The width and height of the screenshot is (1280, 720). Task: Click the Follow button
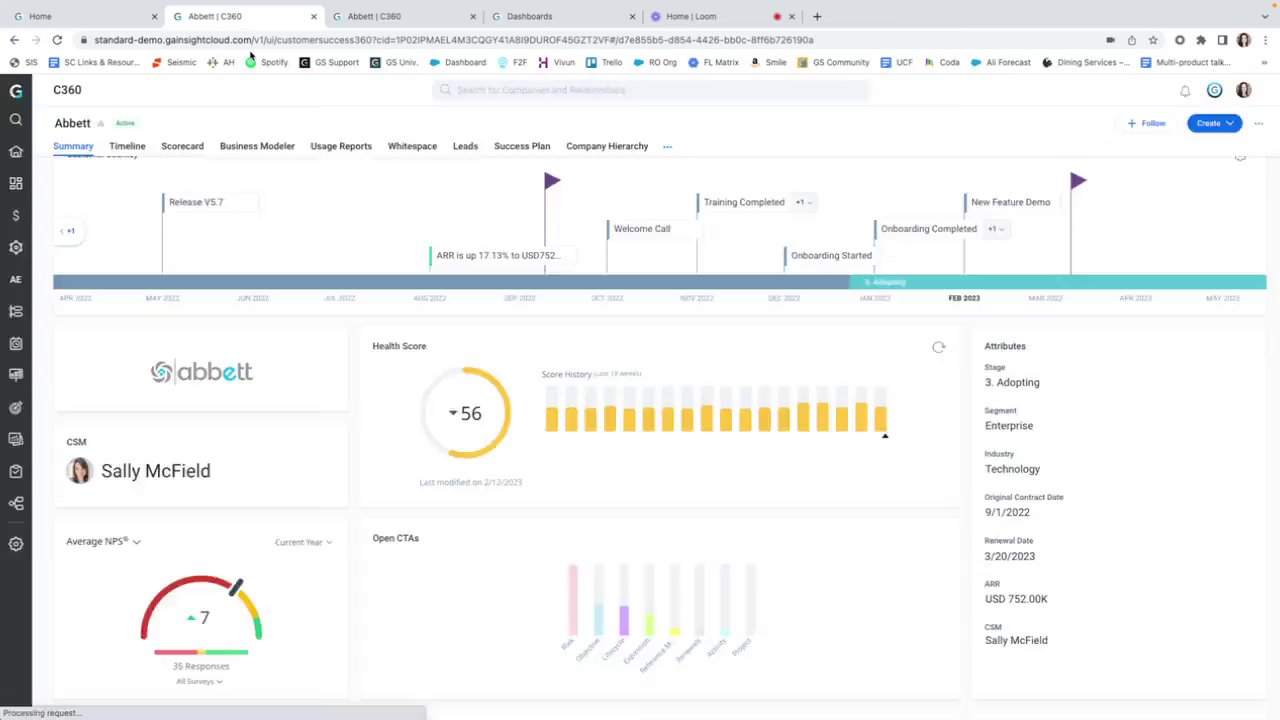(1146, 123)
